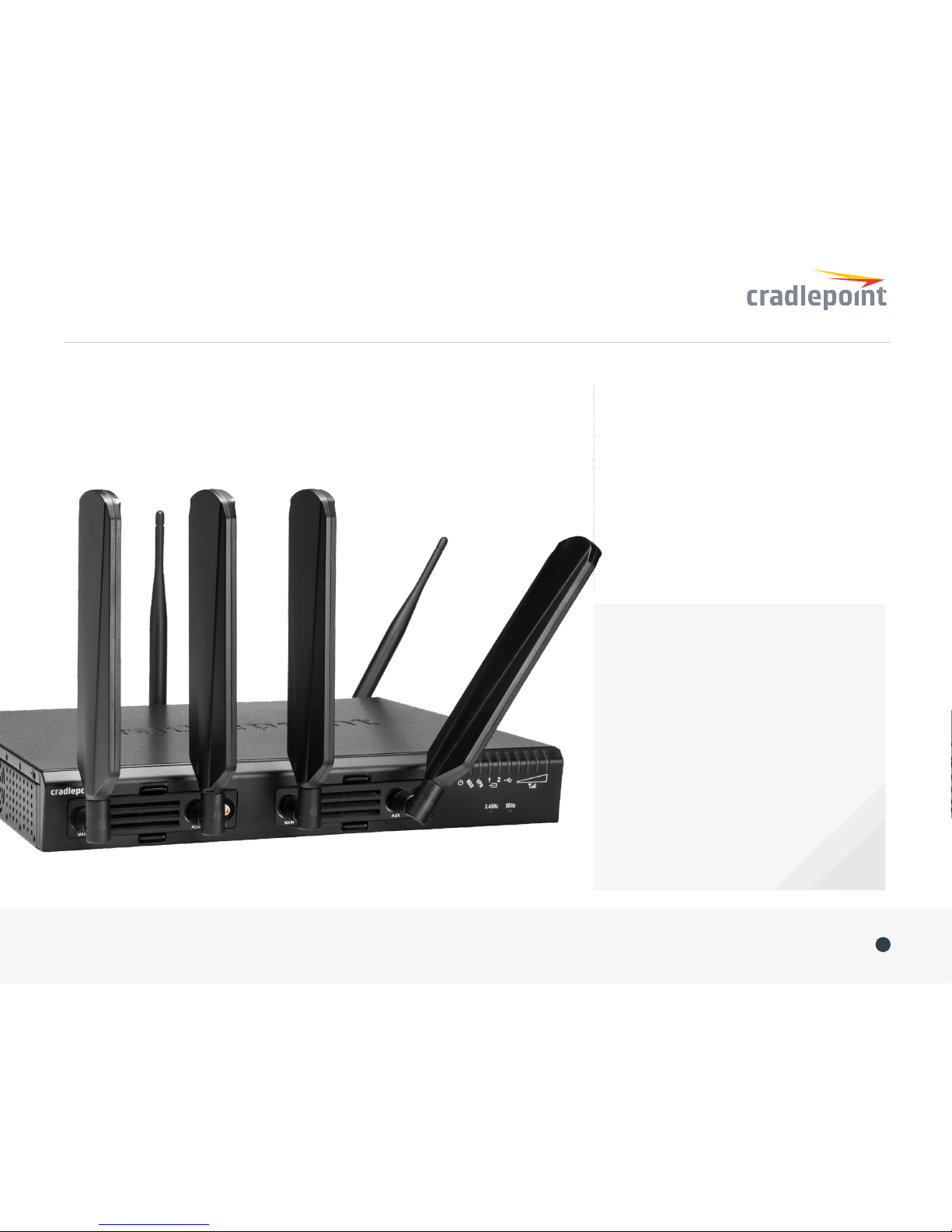This screenshot has height=1232, width=952.
Task: Click the cradlepoint text on router front
Action: pos(67,792)
